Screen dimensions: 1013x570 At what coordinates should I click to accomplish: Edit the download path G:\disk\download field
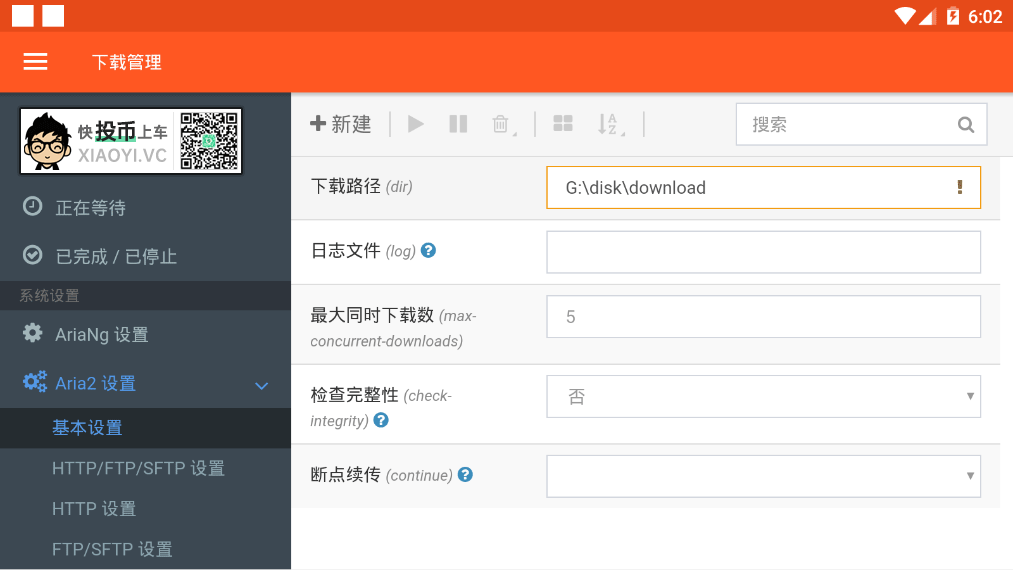tap(763, 187)
